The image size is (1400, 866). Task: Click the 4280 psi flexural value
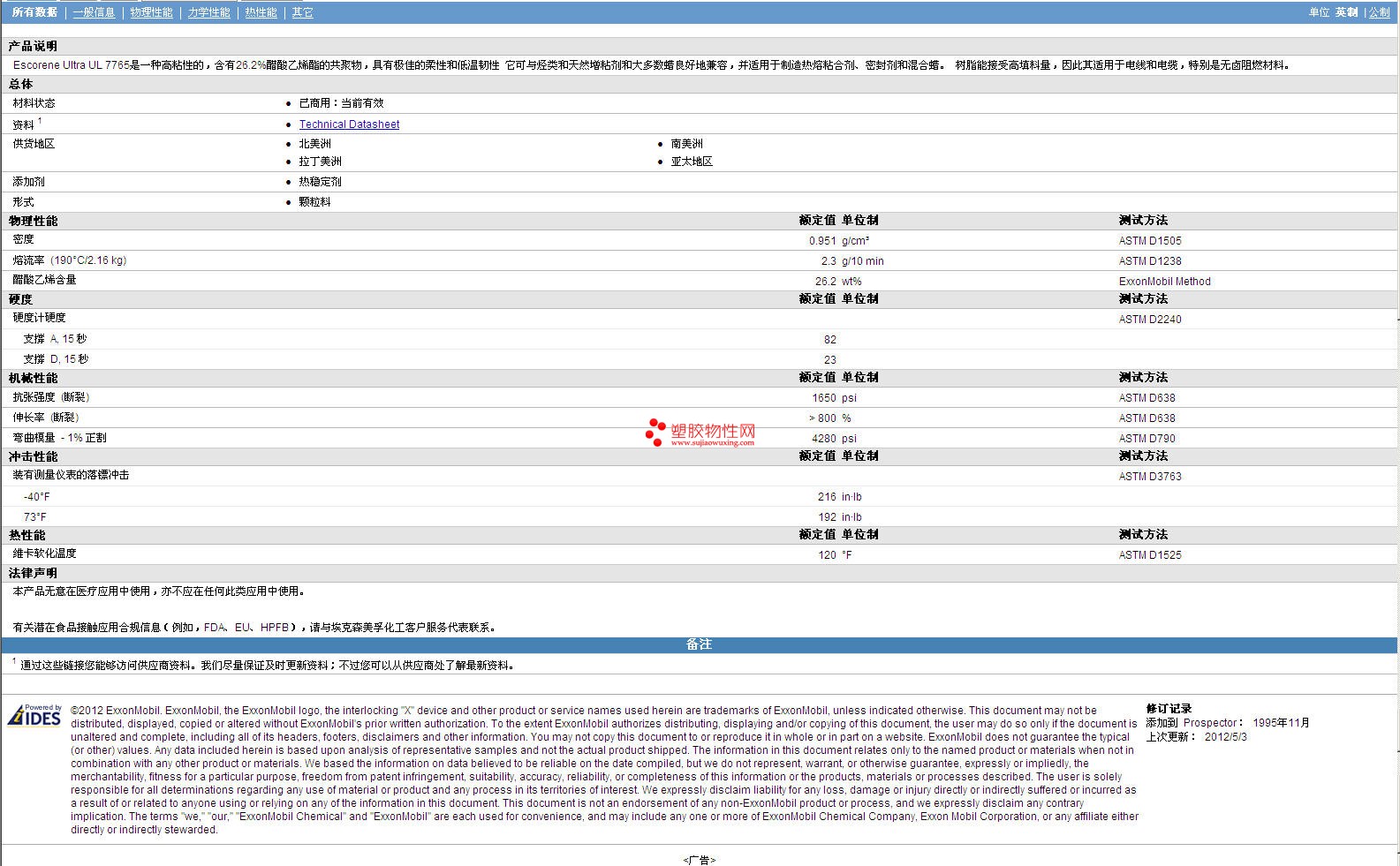[835, 439]
